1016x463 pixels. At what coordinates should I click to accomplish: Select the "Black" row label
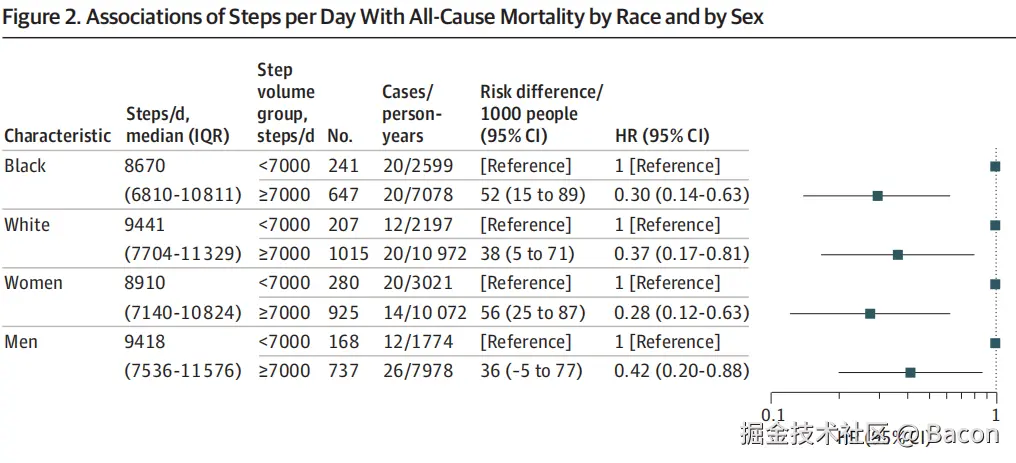[25, 166]
